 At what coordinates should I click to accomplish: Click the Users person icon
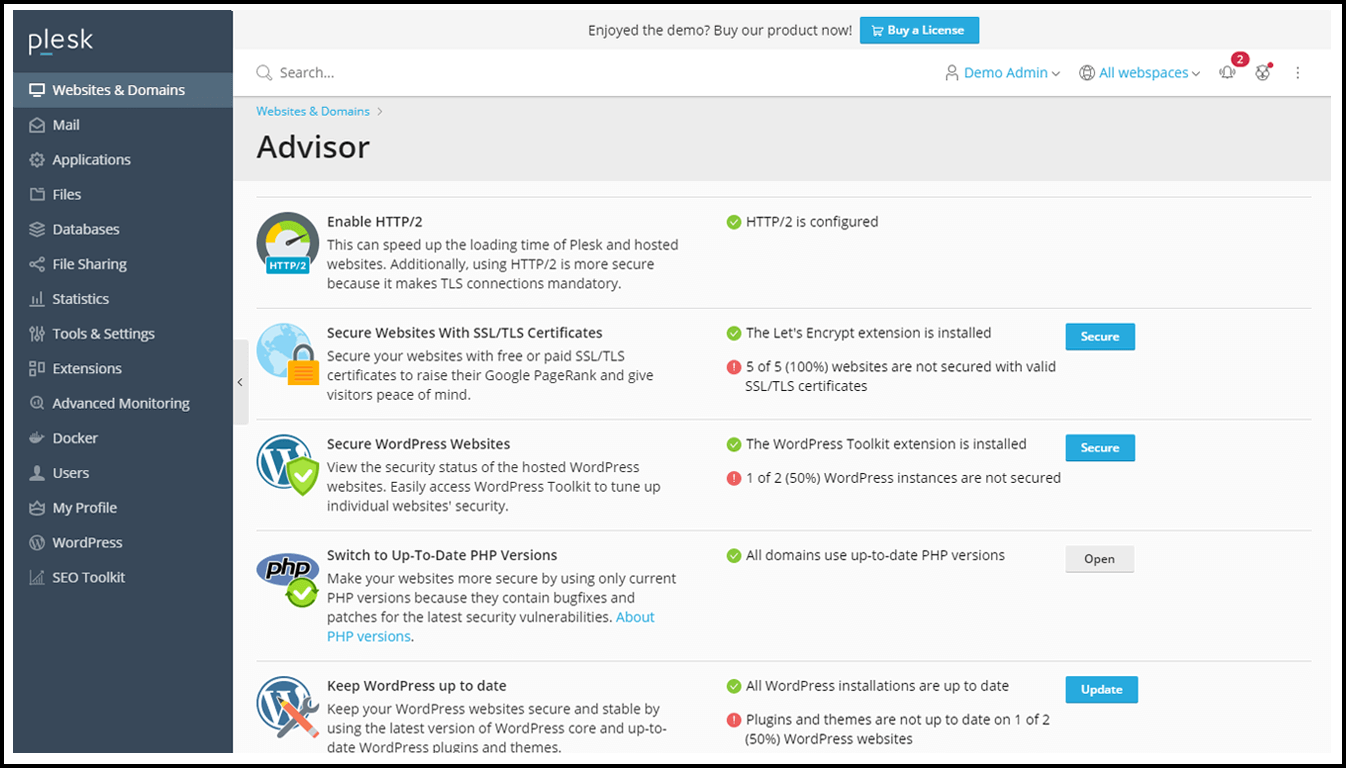tap(37, 473)
